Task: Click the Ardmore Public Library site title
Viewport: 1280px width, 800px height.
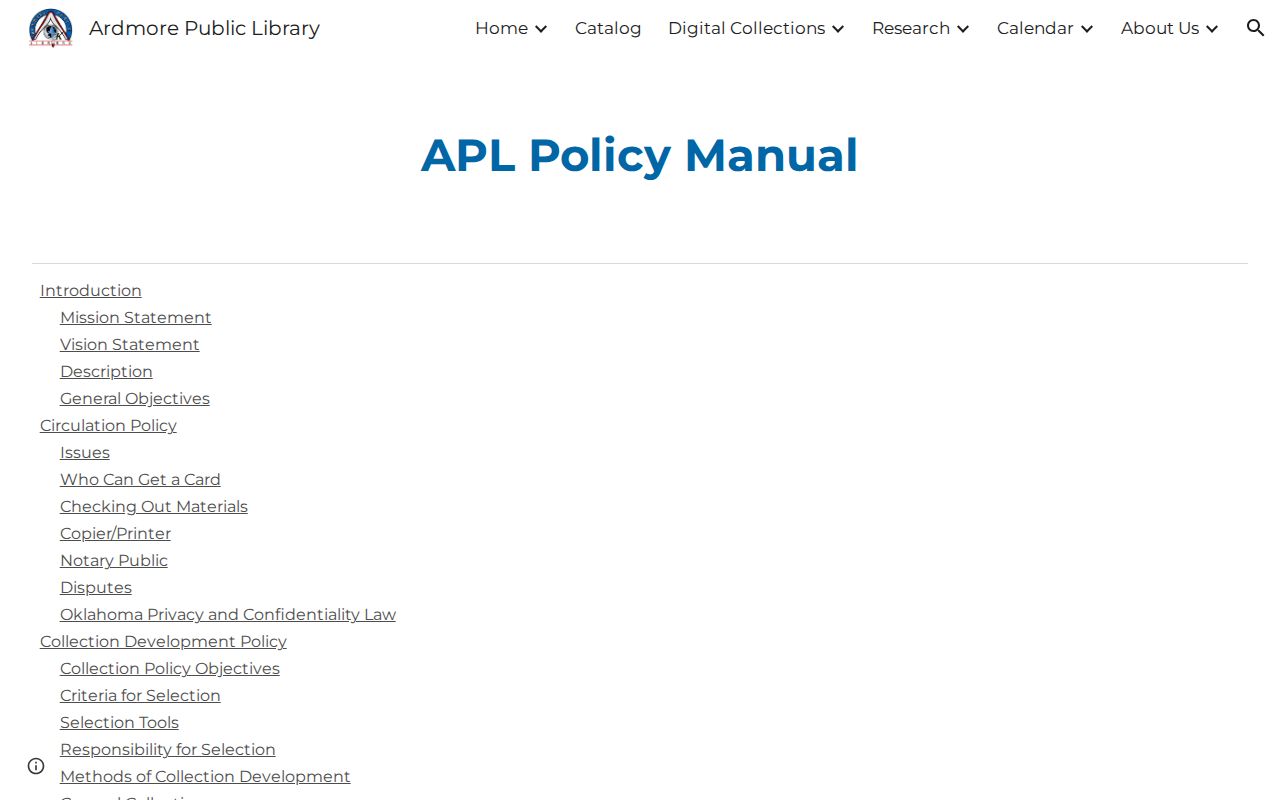Action: pyautogui.click(x=204, y=28)
